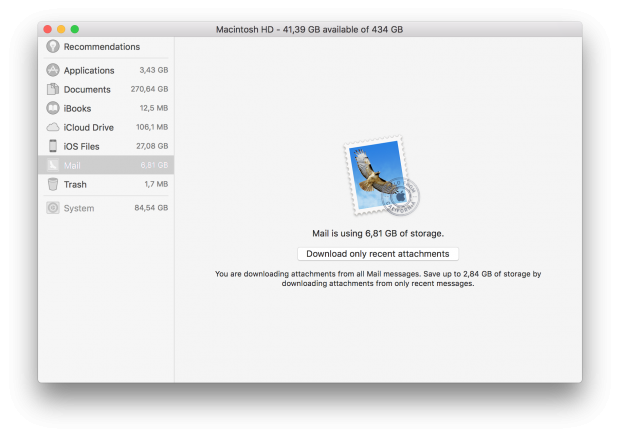The height and width of the screenshot is (437, 620).
Task: Select the iCloud Drive cloud icon
Action: point(53,127)
